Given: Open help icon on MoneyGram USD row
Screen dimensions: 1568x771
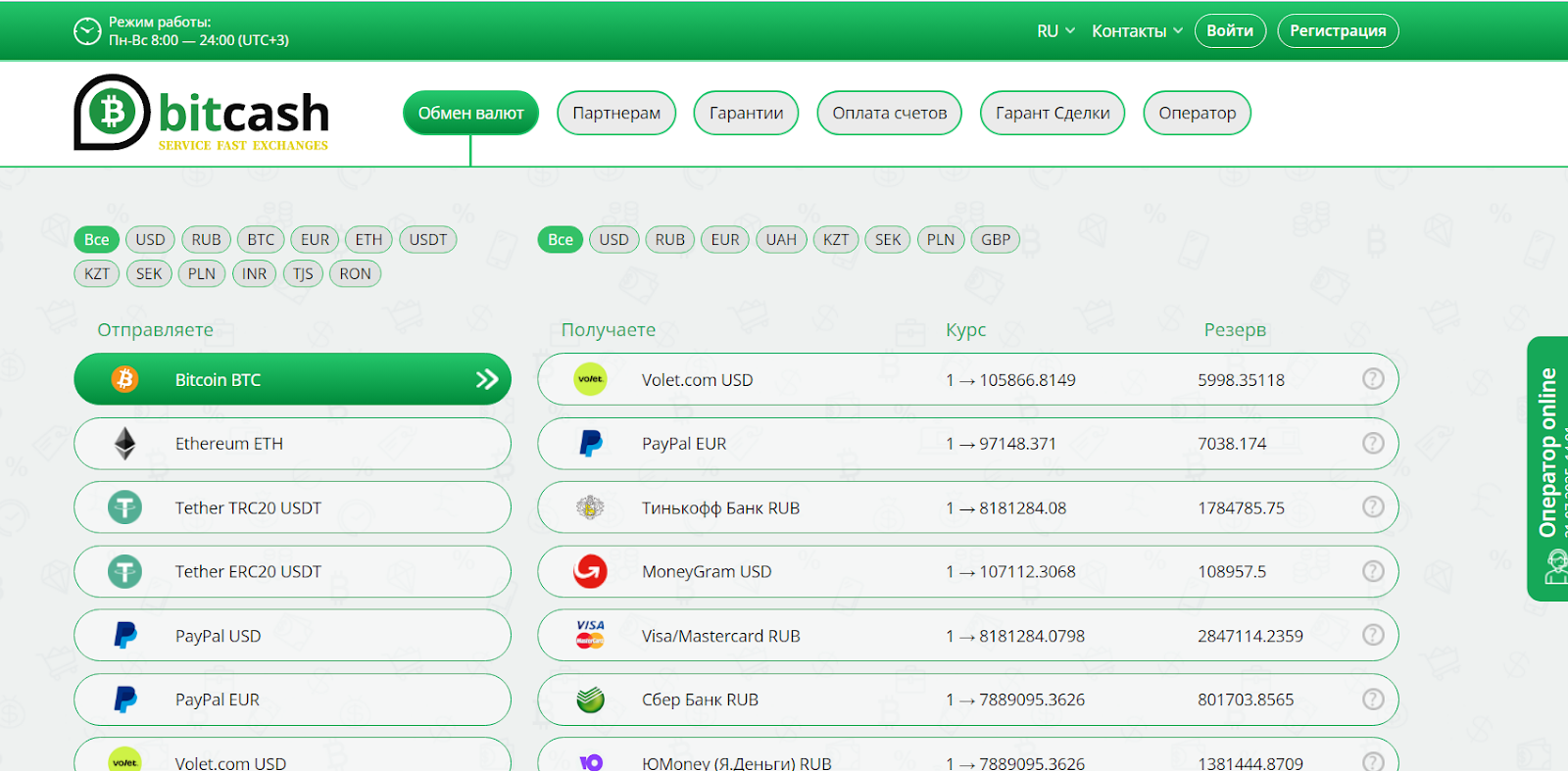Looking at the screenshot, I should 1373,570.
